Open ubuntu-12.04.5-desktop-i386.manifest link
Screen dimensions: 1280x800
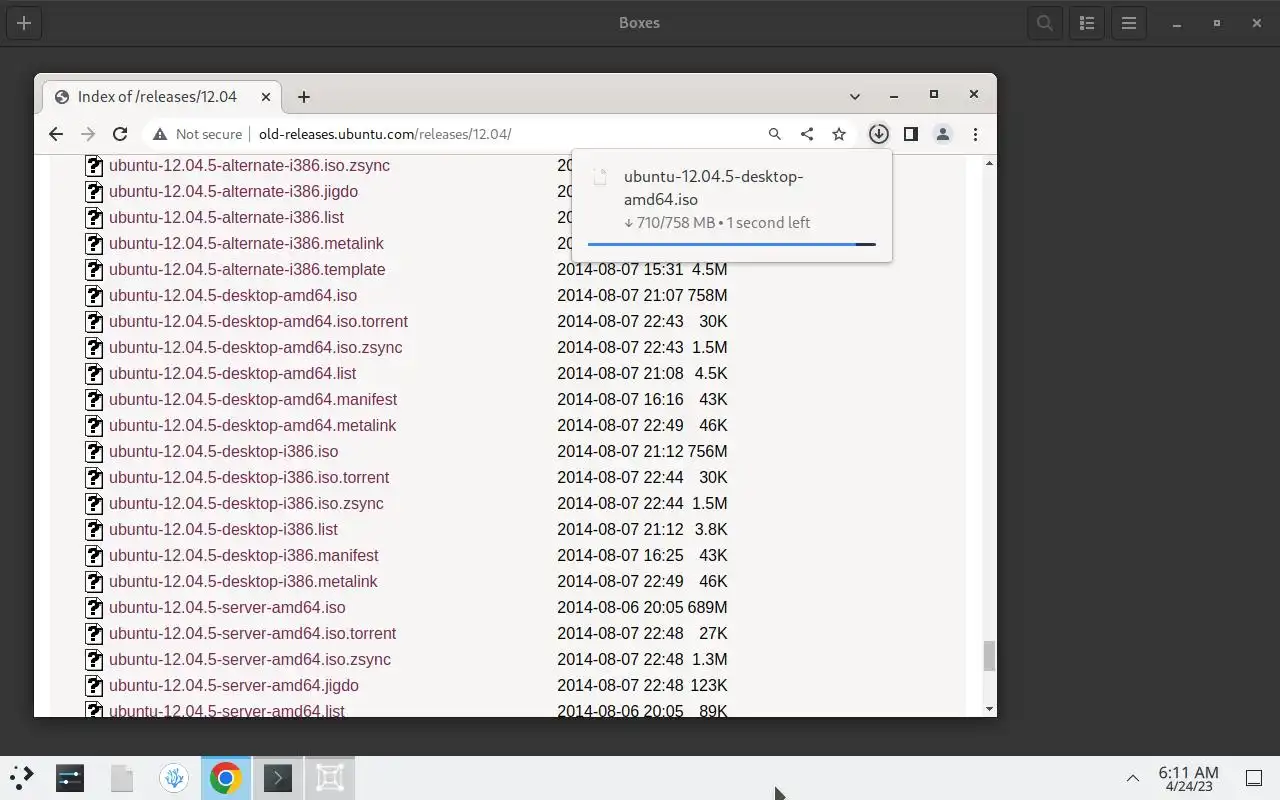coord(243,556)
